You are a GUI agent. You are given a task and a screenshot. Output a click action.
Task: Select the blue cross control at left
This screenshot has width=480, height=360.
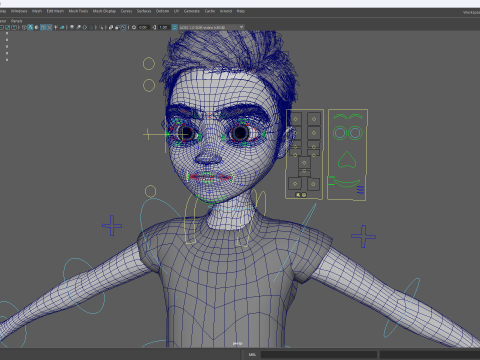click(x=112, y=226)
